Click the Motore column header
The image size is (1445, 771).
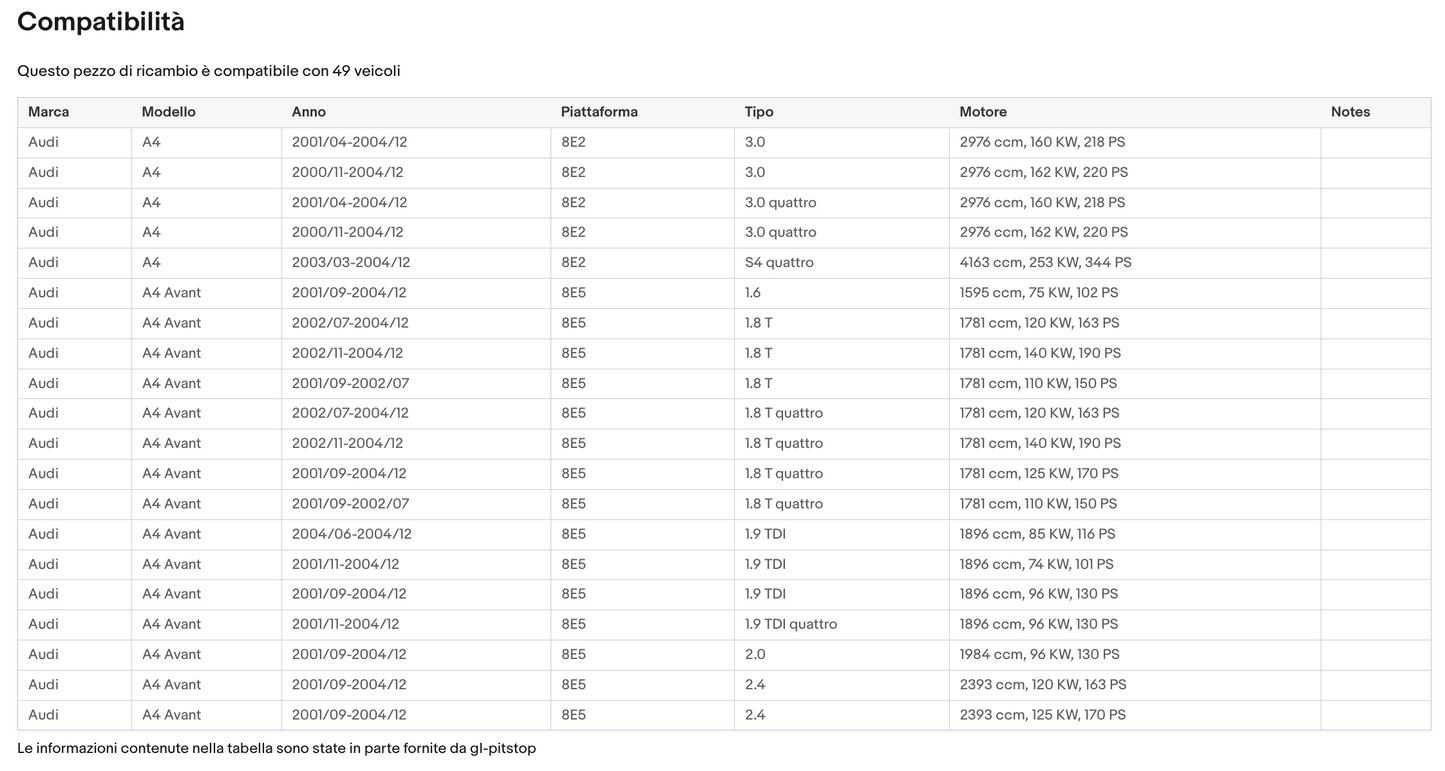[1135, 112]
